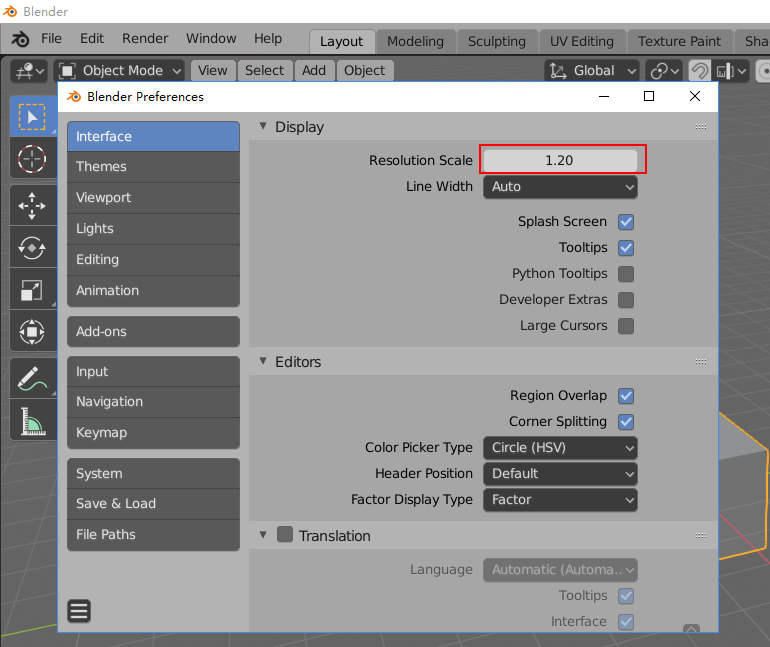Disable the Splash Screen checkbox
The width and height of the screenshot is (770, 647).
point(626,222)
